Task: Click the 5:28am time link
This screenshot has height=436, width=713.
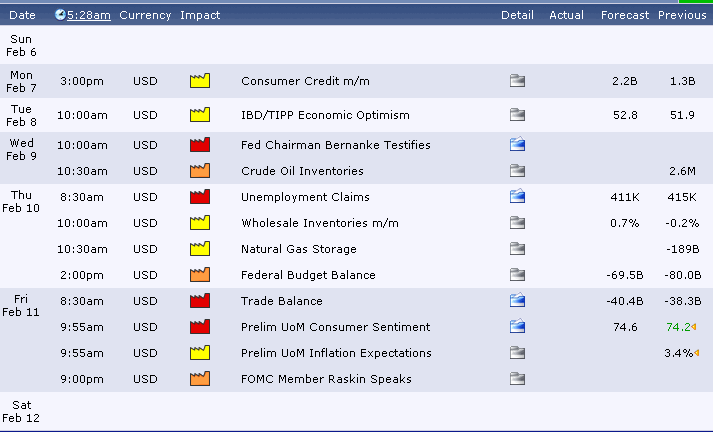Action: tap(89, 15)
